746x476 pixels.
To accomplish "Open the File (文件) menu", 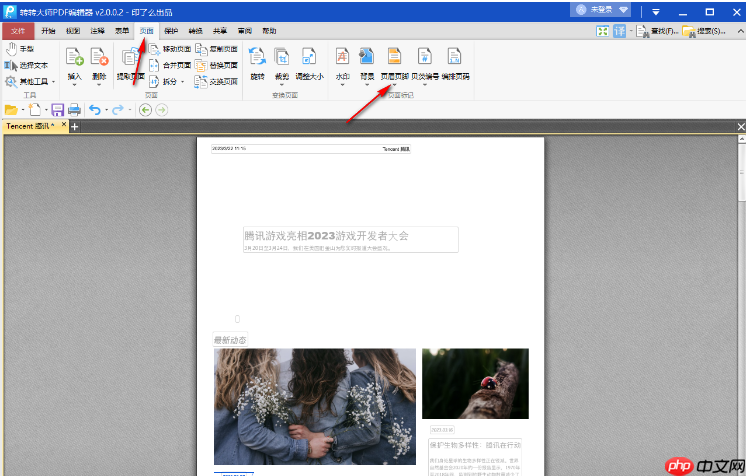I will (x=18, y=31).
